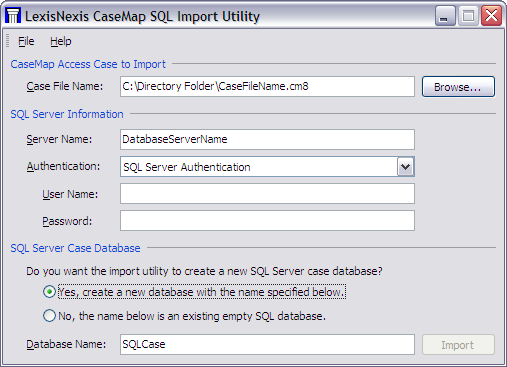
Task: Click the Password input field
Action: [x=267, y=220]
